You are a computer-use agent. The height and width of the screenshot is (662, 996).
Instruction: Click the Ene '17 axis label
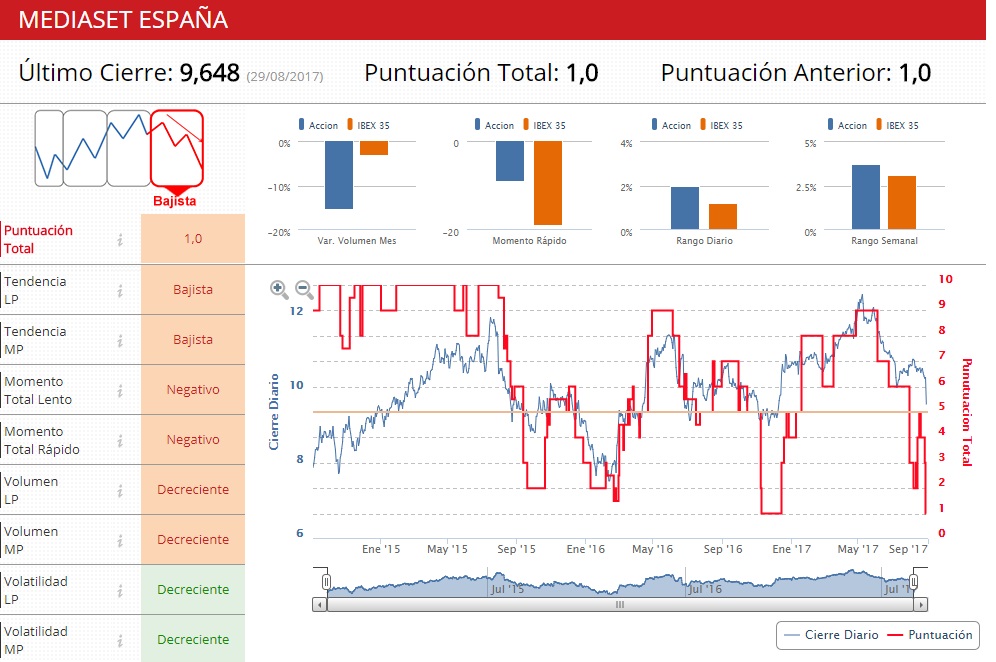point(791,549)
